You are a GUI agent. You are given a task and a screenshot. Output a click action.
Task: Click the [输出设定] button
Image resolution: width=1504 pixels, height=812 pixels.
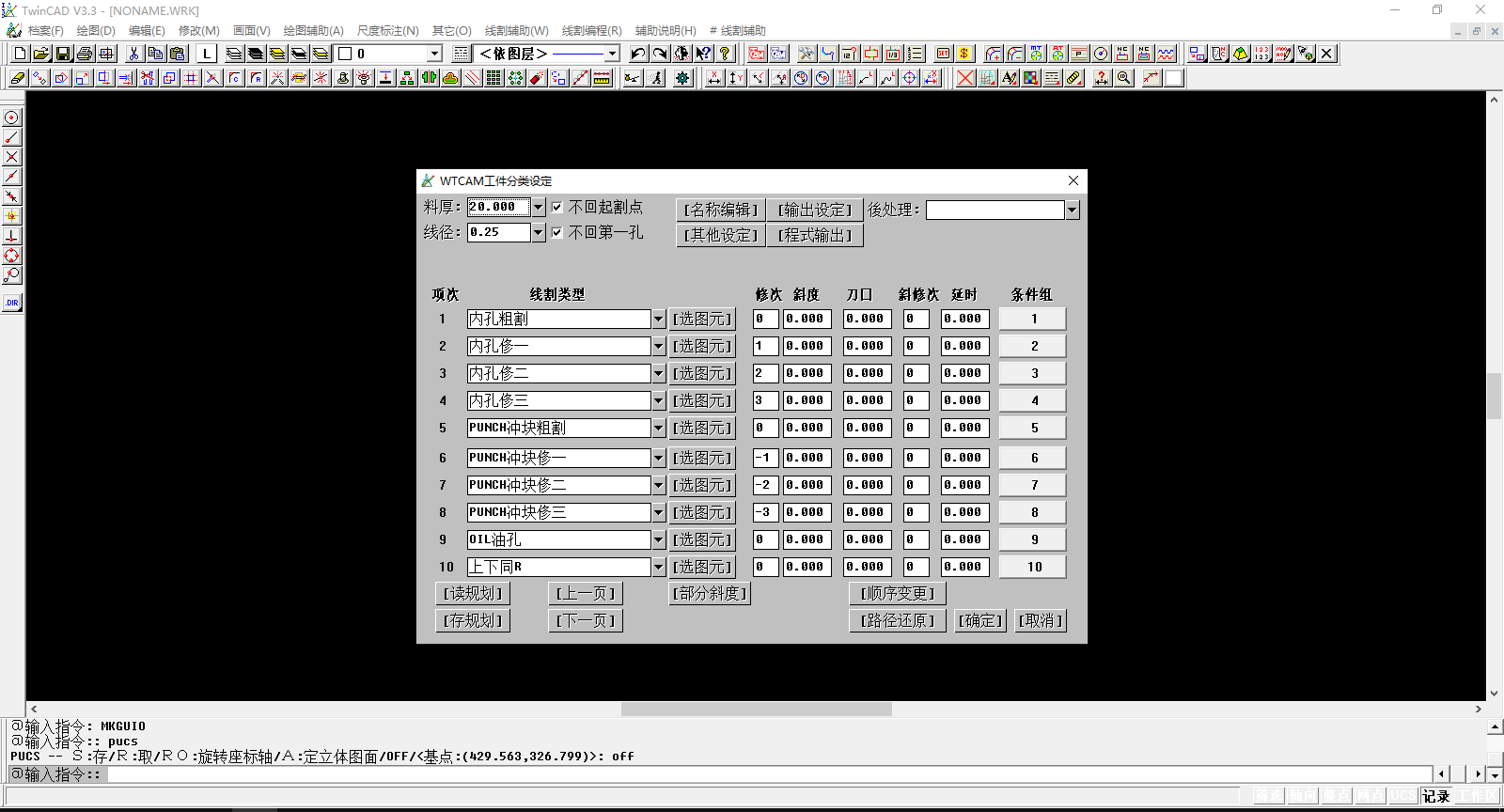pos(814,210)
